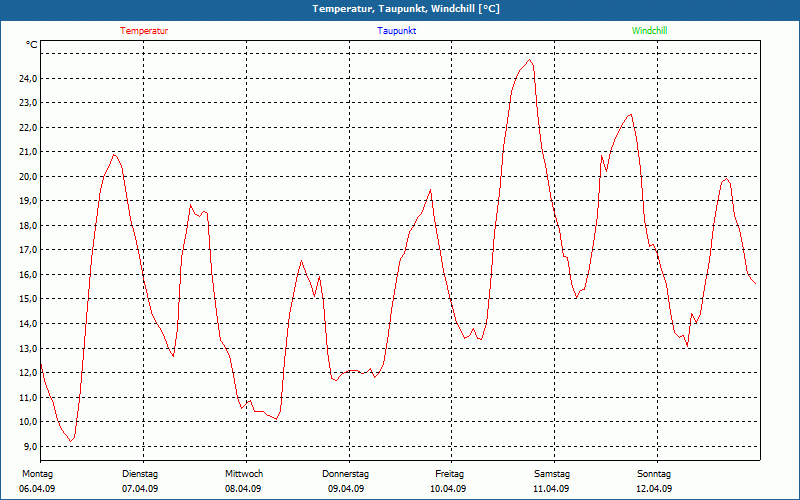Click the Montag day label
This screenshot has height=500, width=800.
[37, 474]
